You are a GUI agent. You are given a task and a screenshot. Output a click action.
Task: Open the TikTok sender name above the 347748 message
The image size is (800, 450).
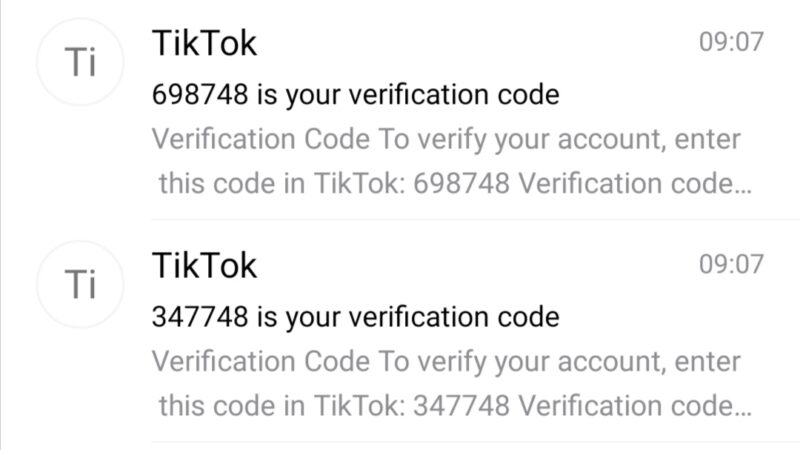204,265
